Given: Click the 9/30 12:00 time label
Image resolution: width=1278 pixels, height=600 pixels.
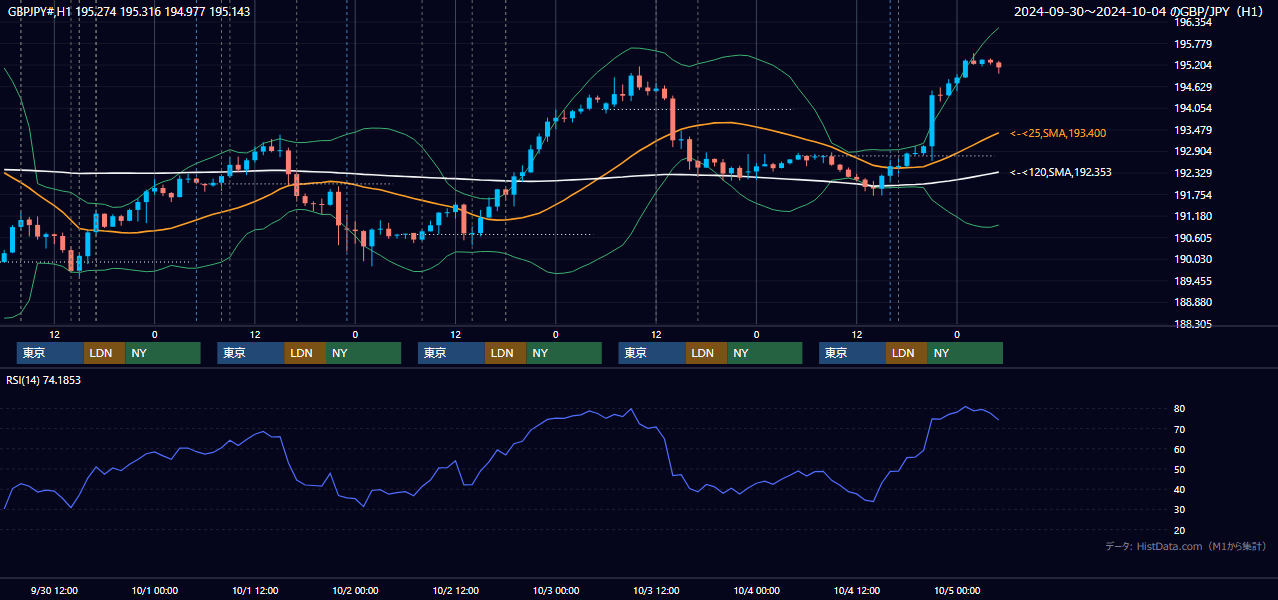Looking at the screenshot, I should (x=55, y=591).
